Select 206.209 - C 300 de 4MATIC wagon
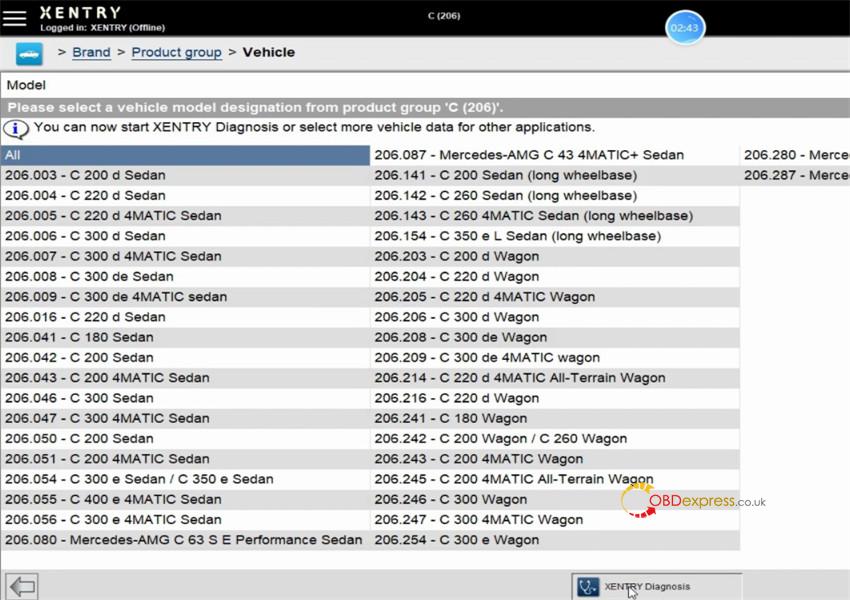Image resolution: width=850 pixels, height=600 pixels. click(x=555, y=358)
